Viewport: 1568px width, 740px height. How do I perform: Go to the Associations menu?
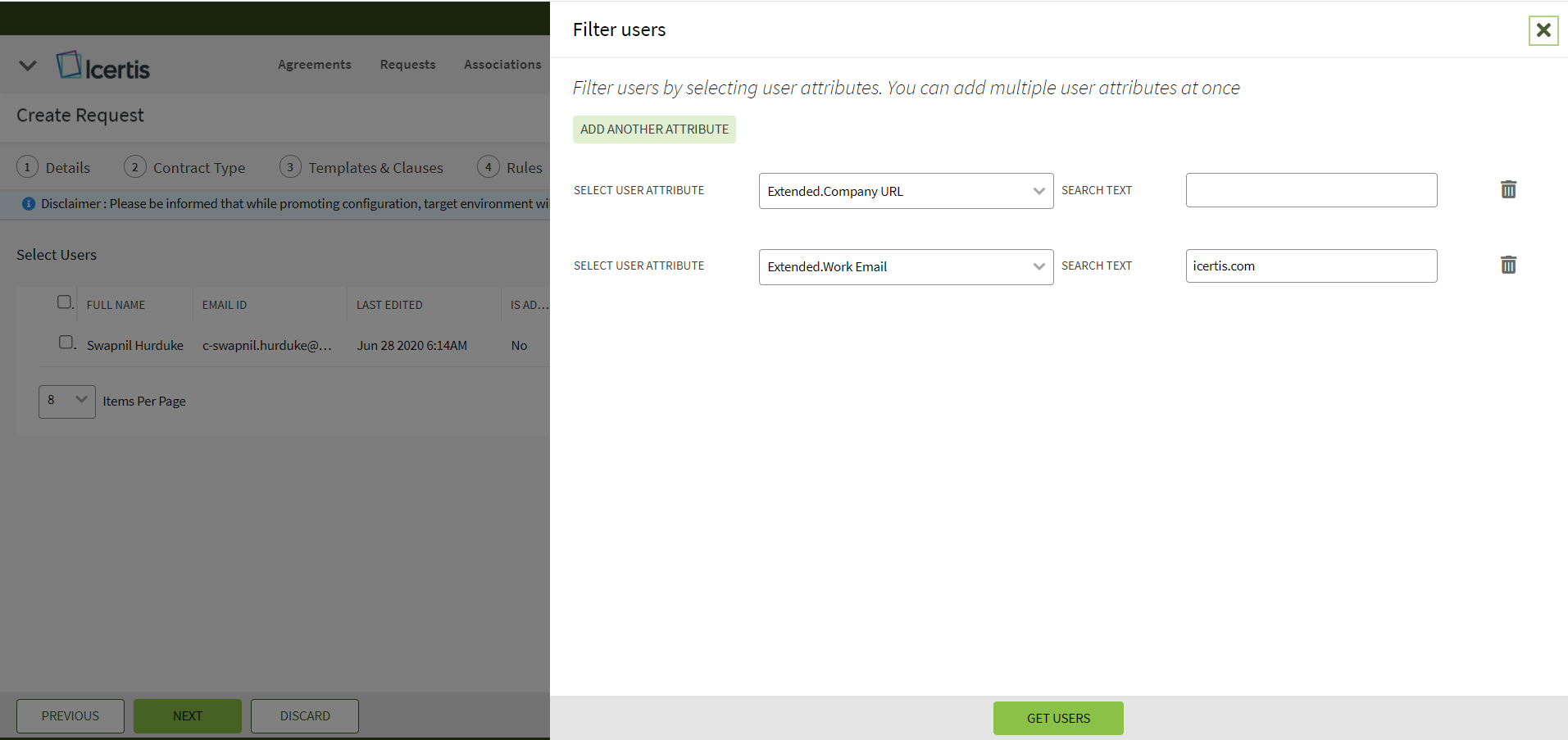pyautogui.click(x=502, y=65)
